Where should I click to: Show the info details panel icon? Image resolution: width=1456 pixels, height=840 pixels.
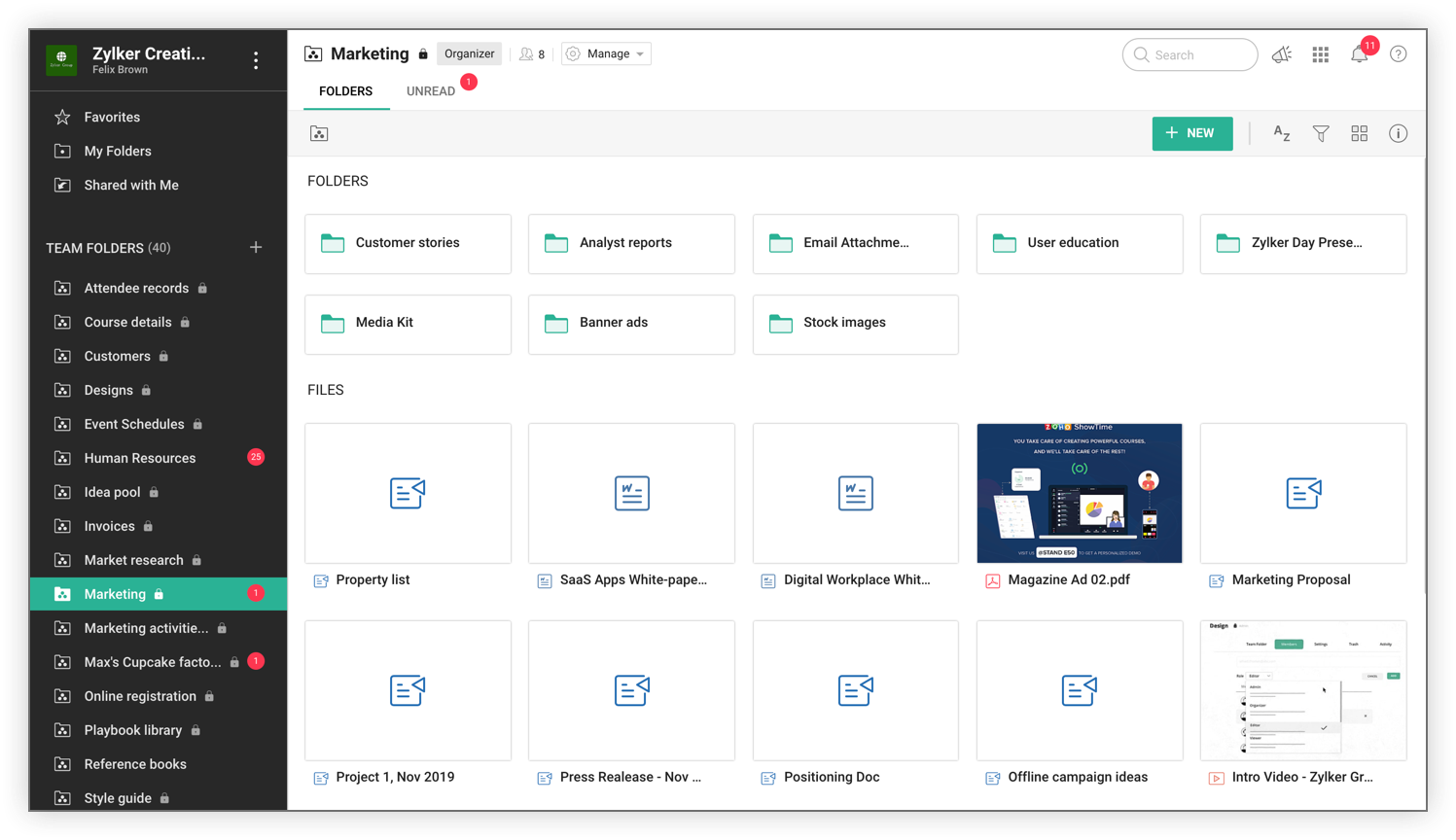1398,134
